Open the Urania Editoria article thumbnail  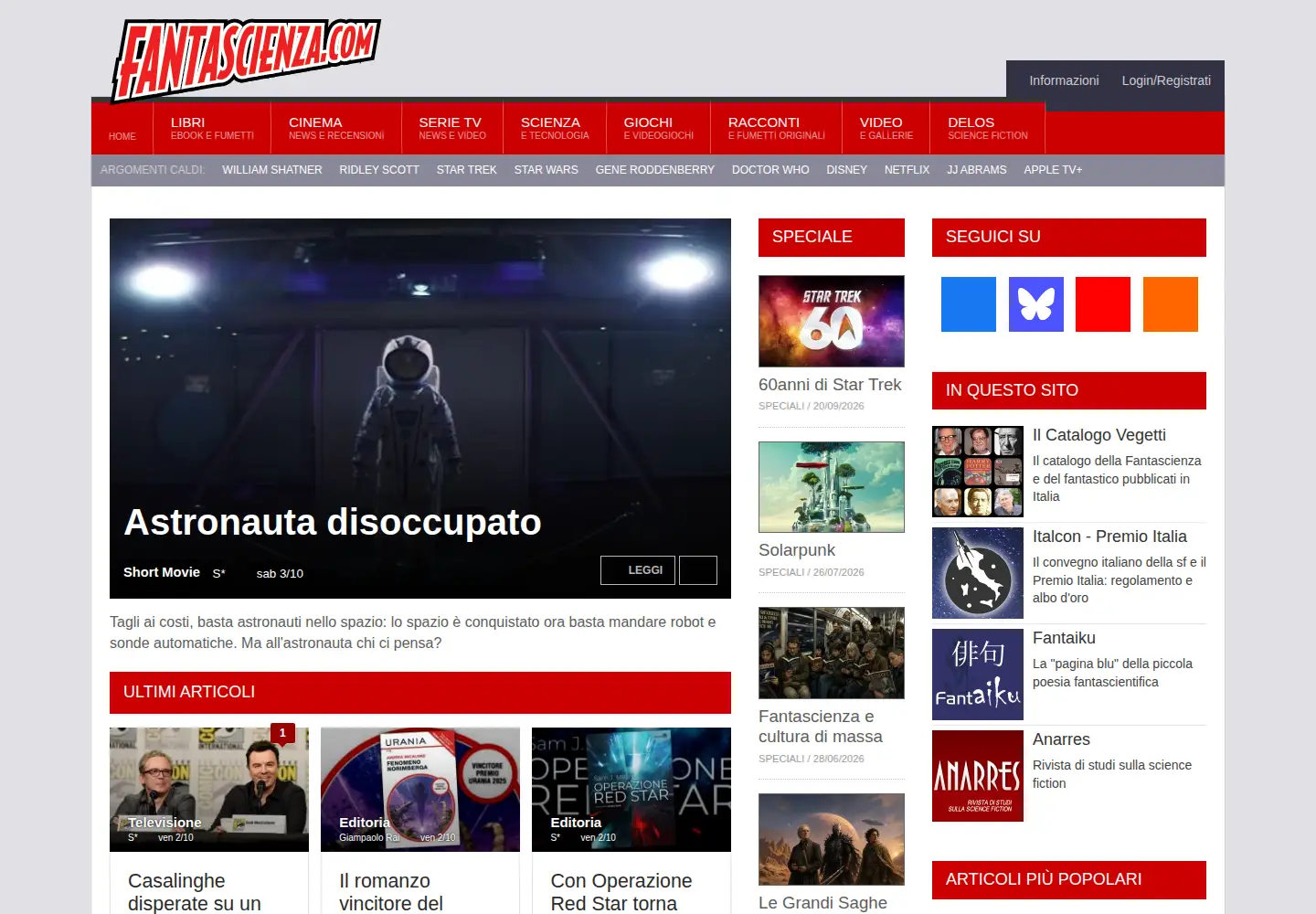click(x=420, y=790)
